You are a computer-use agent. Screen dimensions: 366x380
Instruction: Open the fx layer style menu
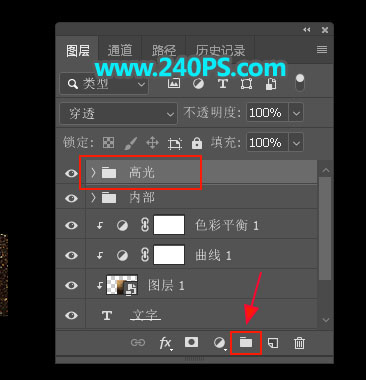click(x=166, y=343)
